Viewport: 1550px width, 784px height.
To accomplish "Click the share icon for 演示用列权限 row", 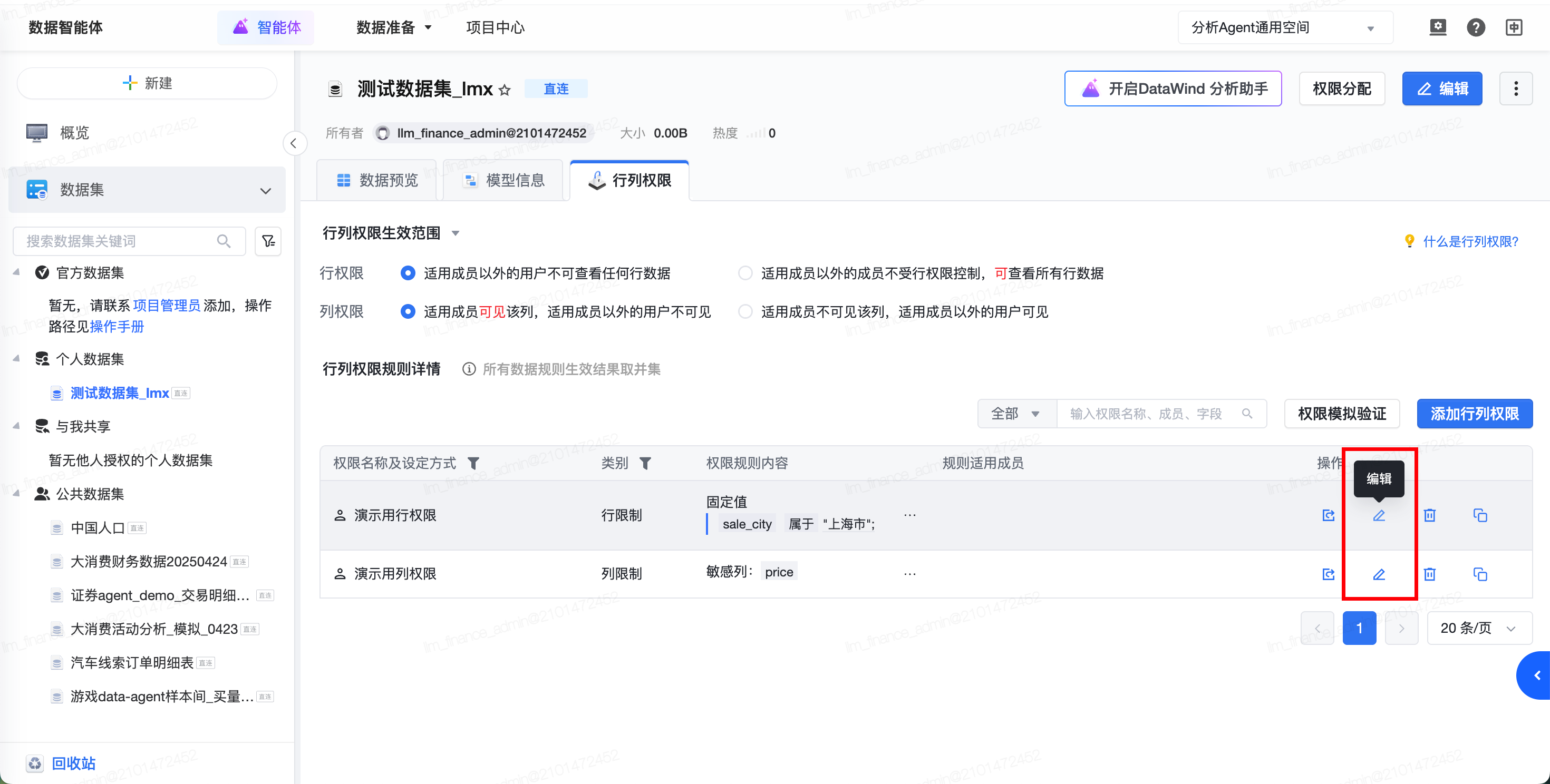I will [1329, 574].
